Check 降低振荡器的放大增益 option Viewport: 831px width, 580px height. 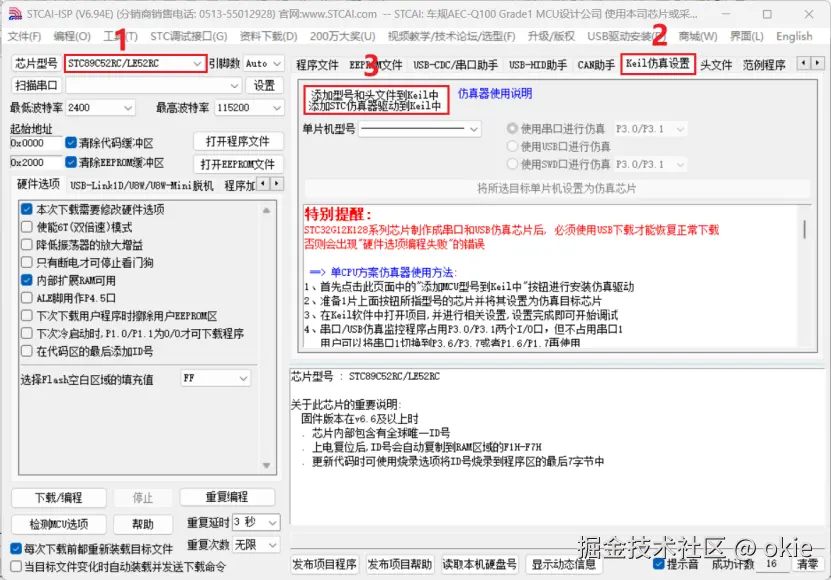tap(26, 244)
